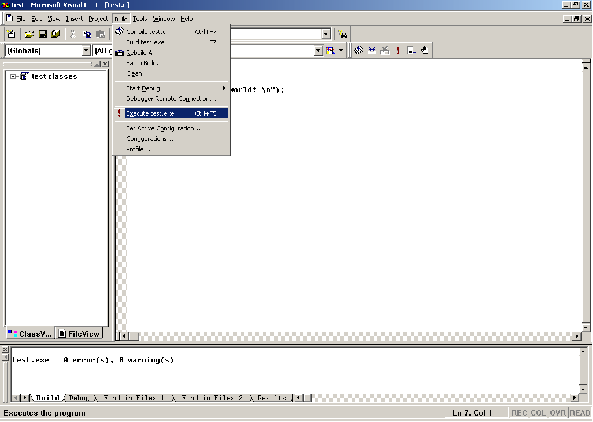Click the editor horizontal scrollbar left arrow
Image resolution: width=593 pixels, height=422 pixels.
[x=124, y=335]
